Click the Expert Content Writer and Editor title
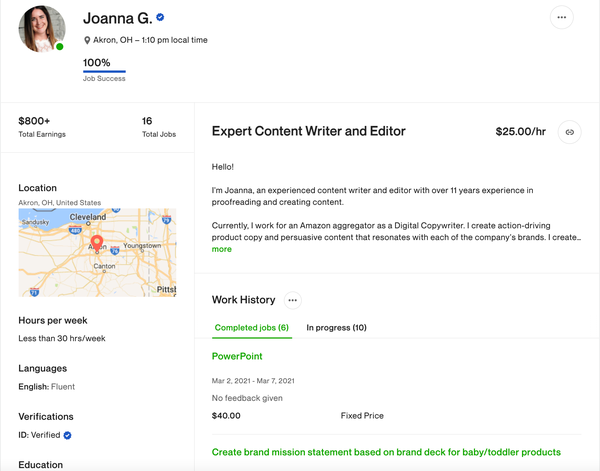Viewport: 600px width, 471px height. click(308, 131)
